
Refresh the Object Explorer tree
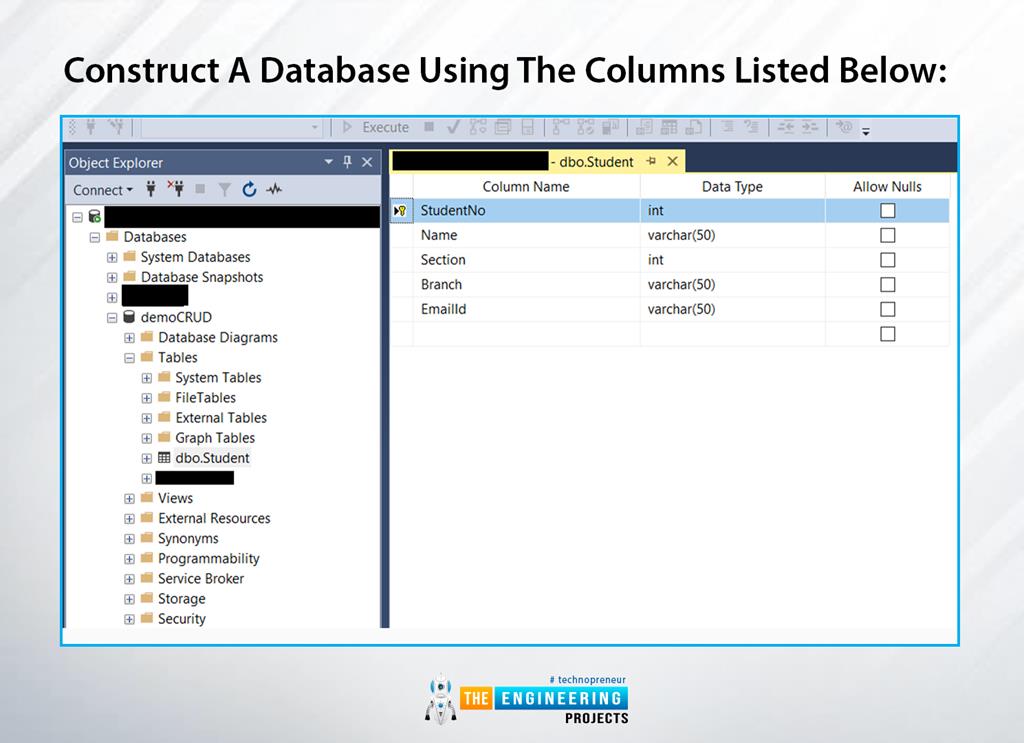[x=248, y=190]
